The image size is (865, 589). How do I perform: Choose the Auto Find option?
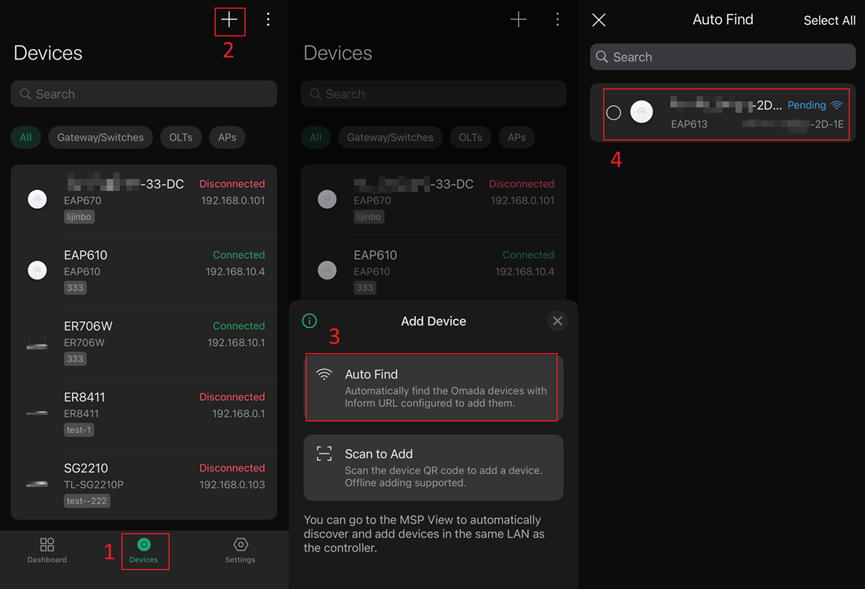tap(431, 386)
